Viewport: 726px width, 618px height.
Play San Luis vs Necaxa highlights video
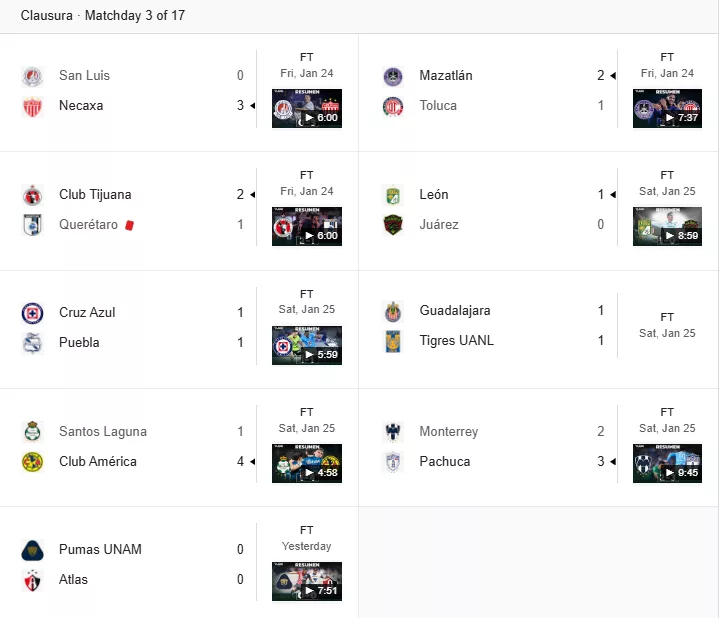point(307,108)
